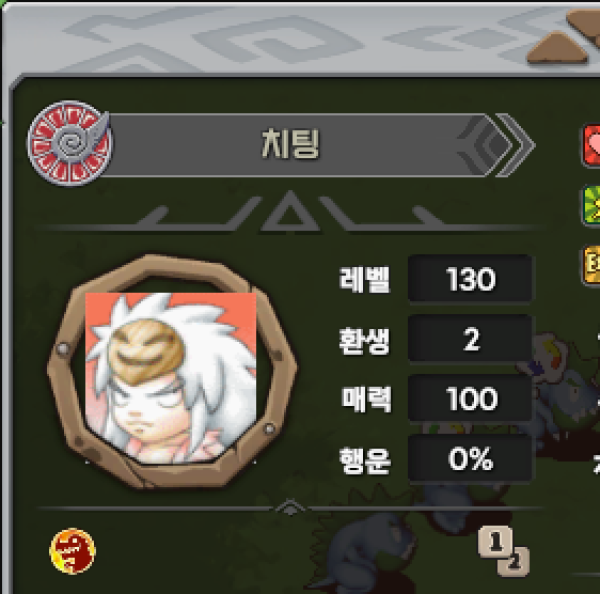Collapse panel using small up chevron on divider
This screenshot has width=600, height=594.
(x=290, y=508)
